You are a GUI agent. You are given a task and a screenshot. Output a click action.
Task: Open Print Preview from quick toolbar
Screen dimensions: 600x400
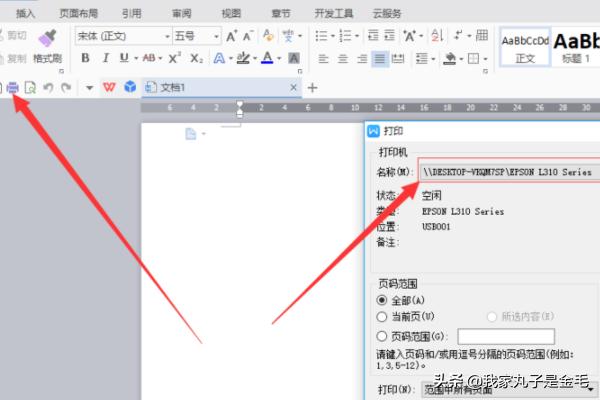[x=30, y=88]
